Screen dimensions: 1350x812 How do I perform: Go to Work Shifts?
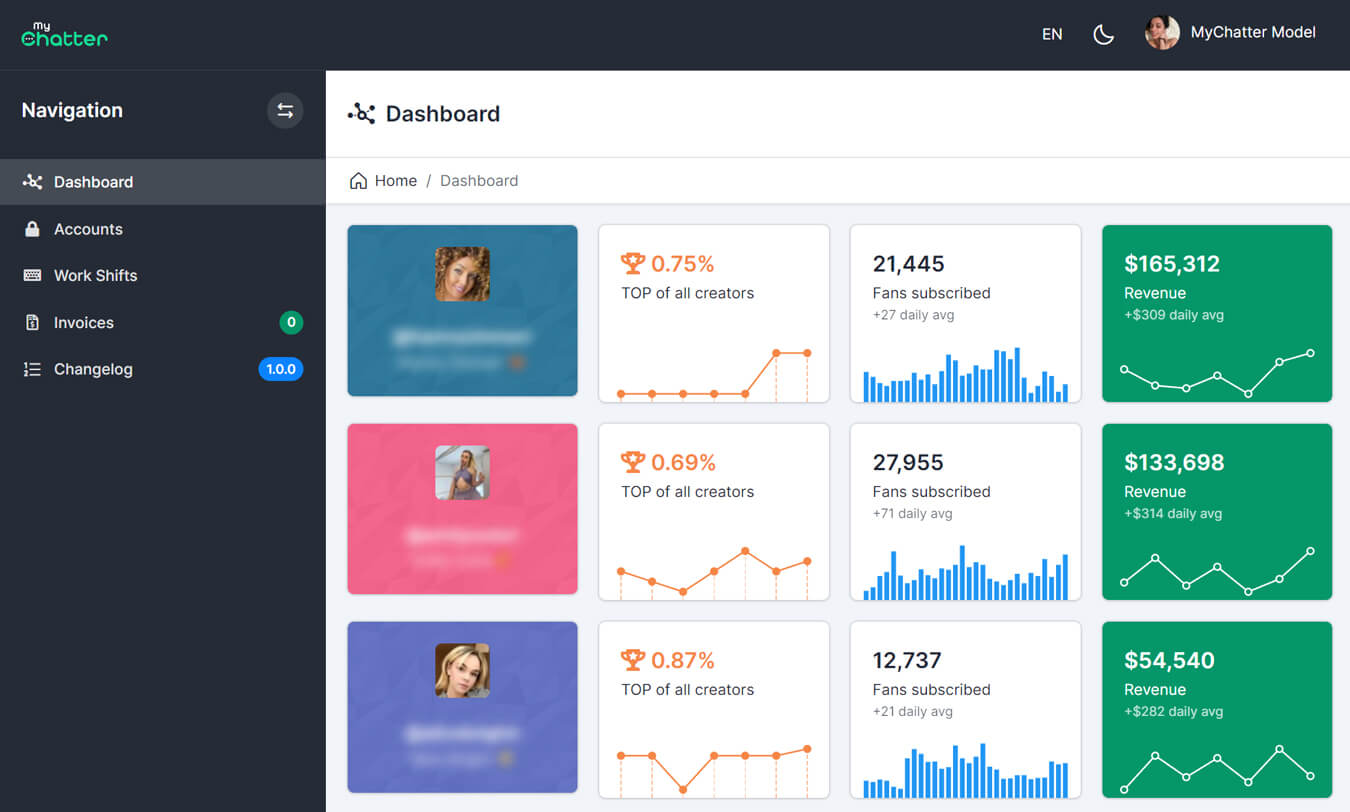pos(95,276)
